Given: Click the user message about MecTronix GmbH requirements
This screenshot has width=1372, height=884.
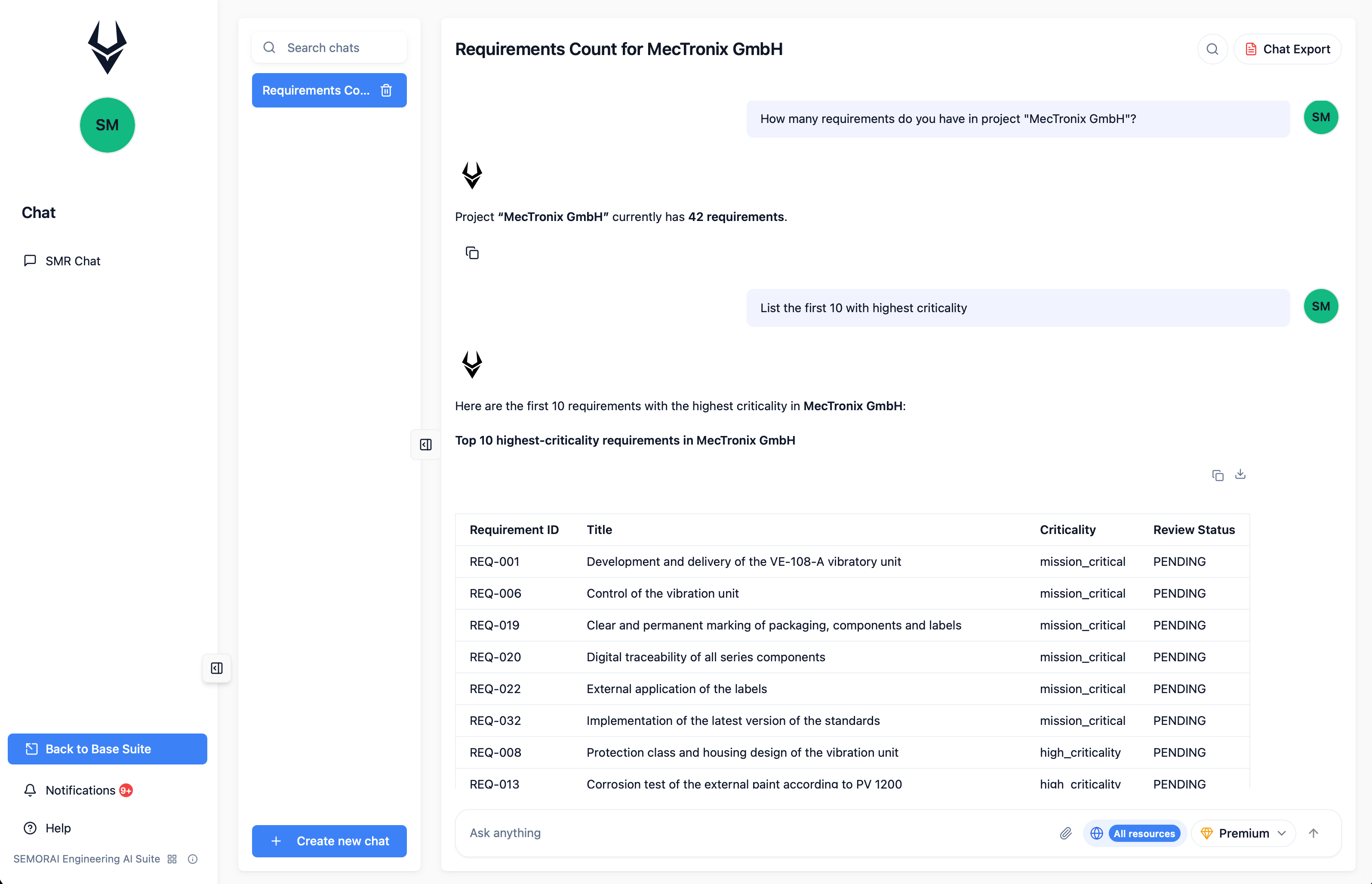Looking at the screenshot, I should point(1018,119).
